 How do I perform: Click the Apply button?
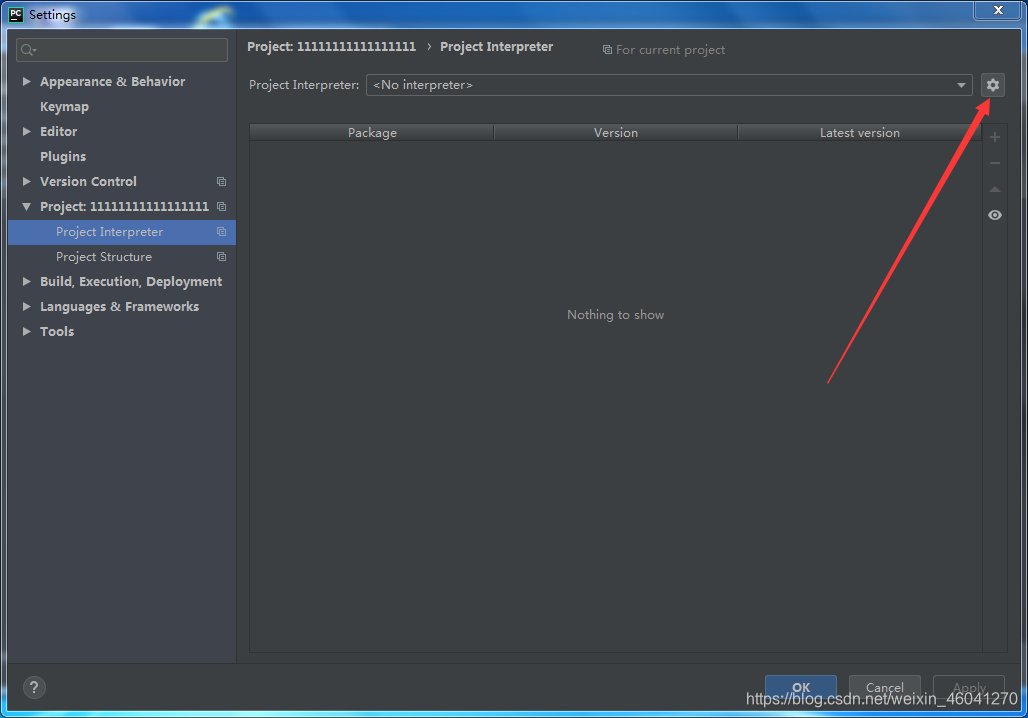968,687
